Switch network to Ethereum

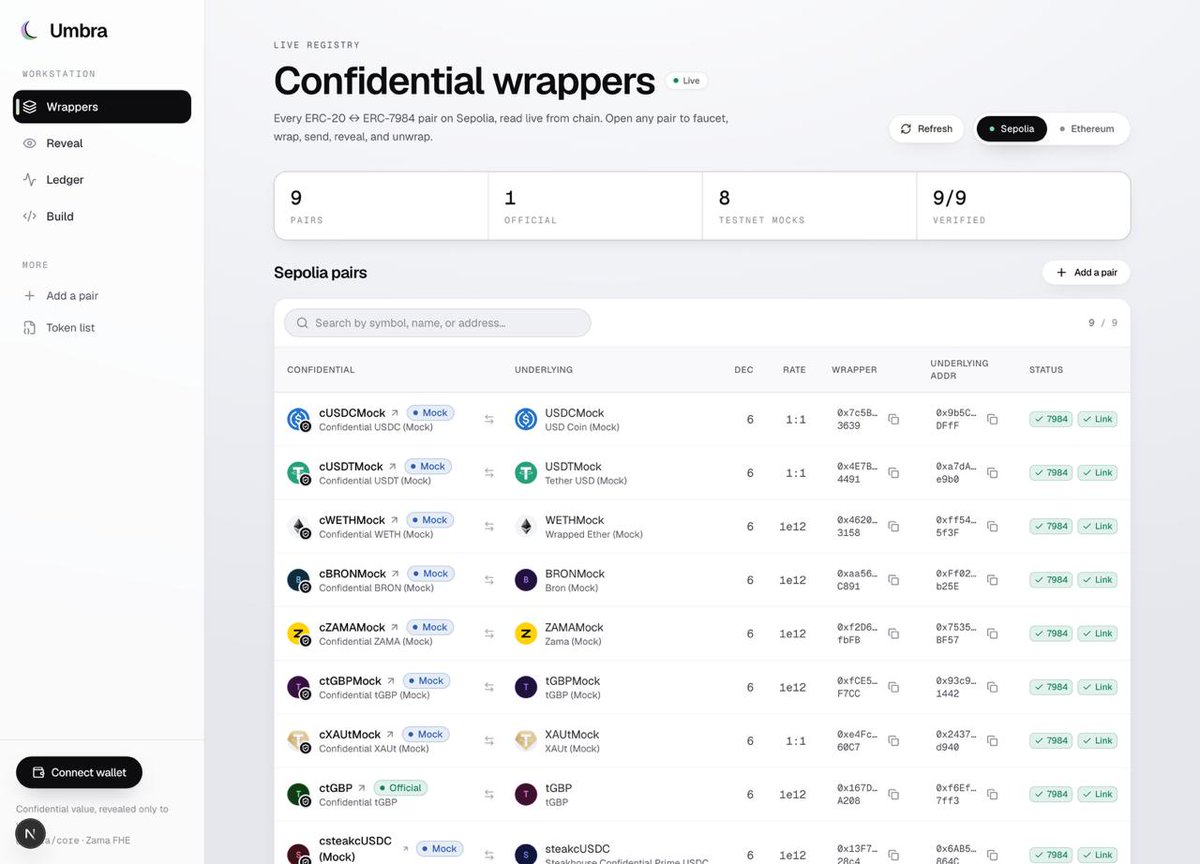[1087, 129]
